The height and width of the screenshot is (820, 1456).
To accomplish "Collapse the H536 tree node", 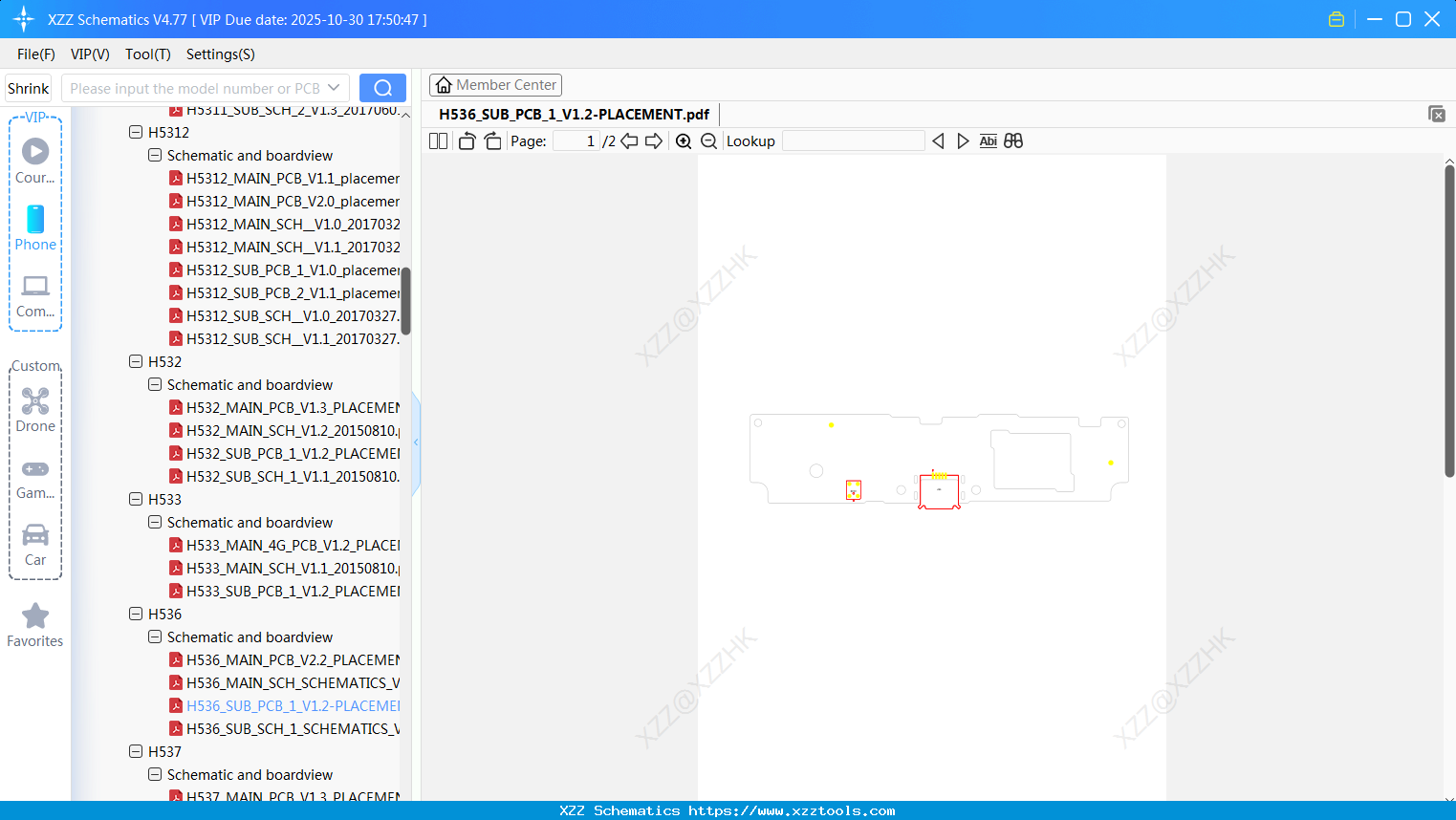I will (x=136, y=614).
